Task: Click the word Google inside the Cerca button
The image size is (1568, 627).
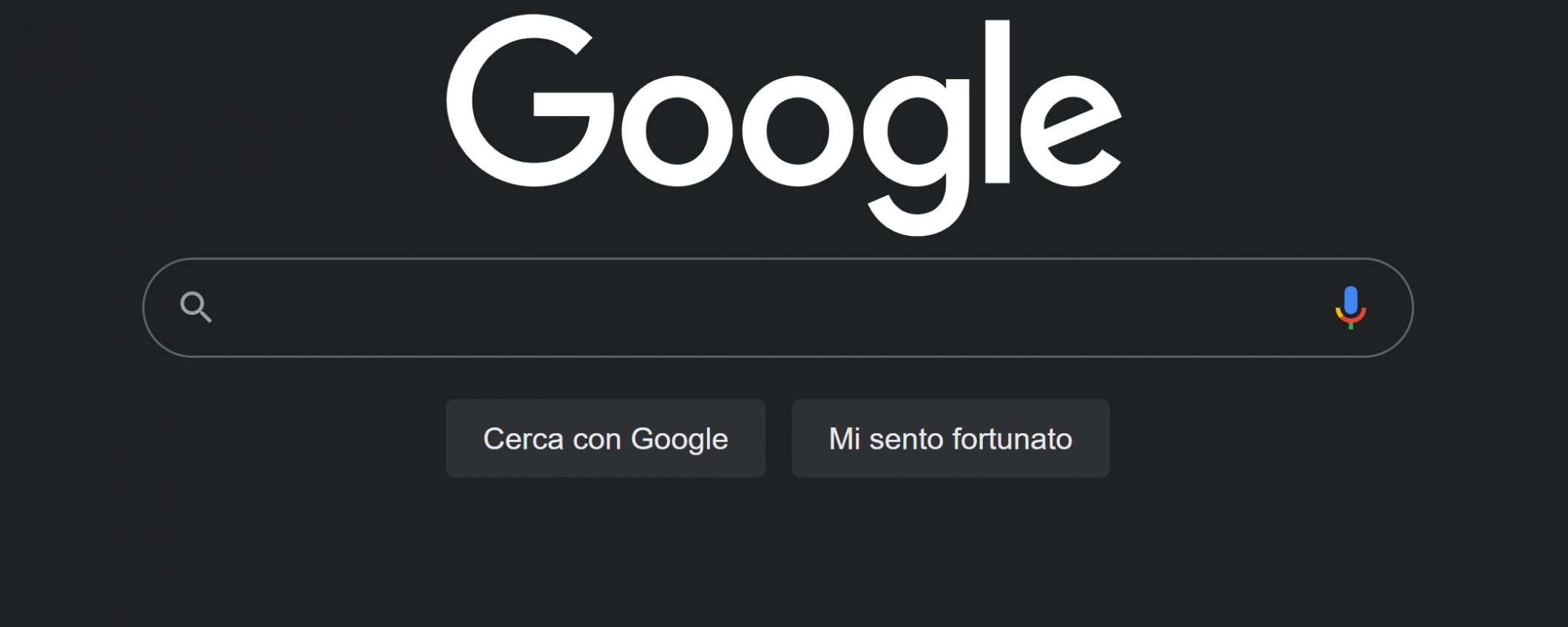Action: 679,439
